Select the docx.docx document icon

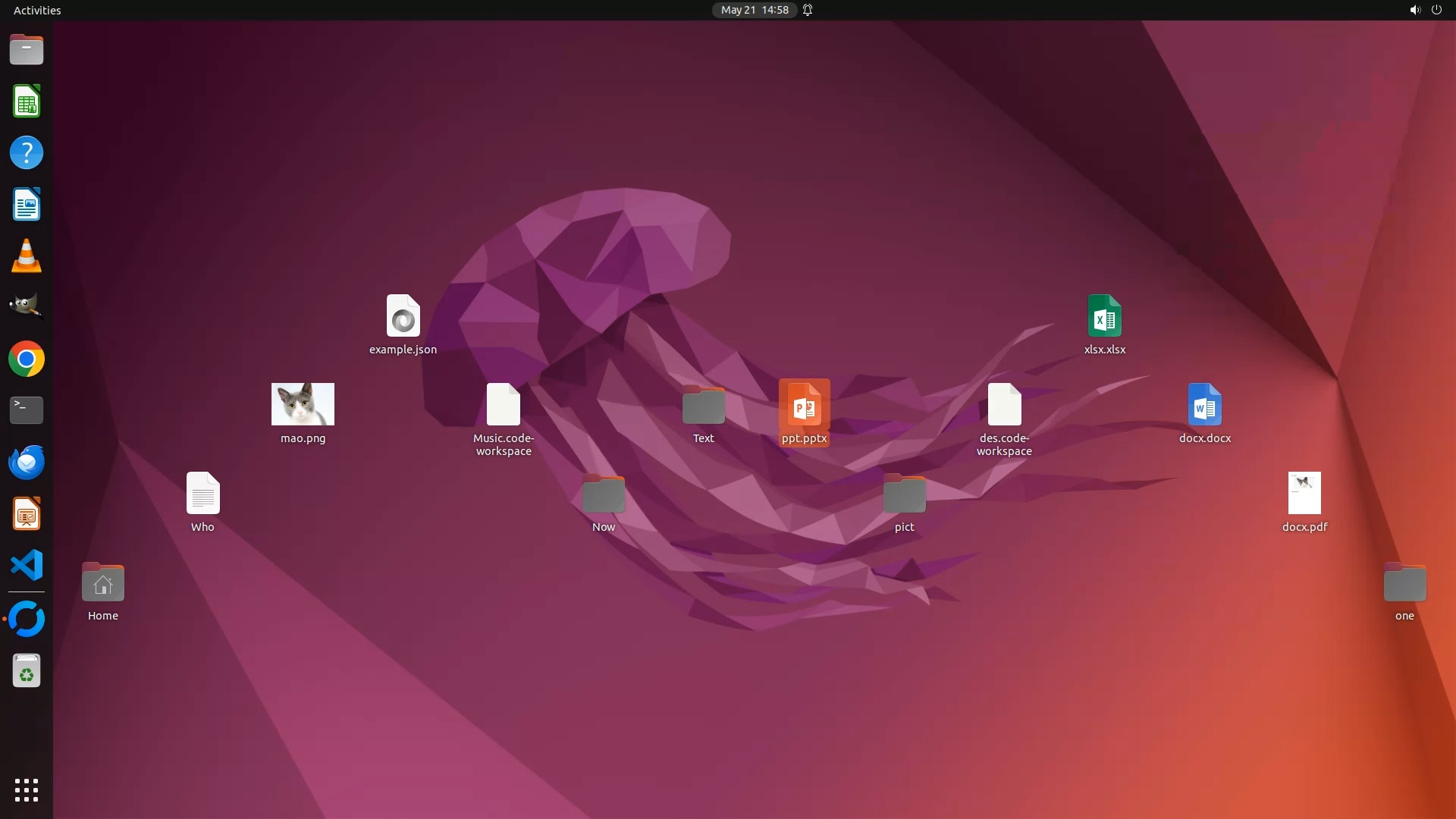pyautogui.click(x=1204, y=405)
